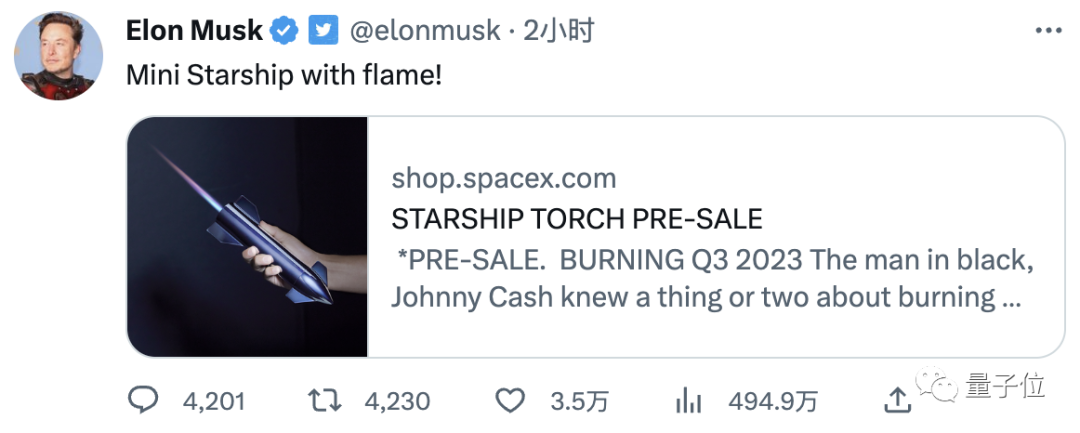The height and width of the screenshot is (433, 1080).
Task: Click the share upload icon
Action: click(x=899, y=400)
